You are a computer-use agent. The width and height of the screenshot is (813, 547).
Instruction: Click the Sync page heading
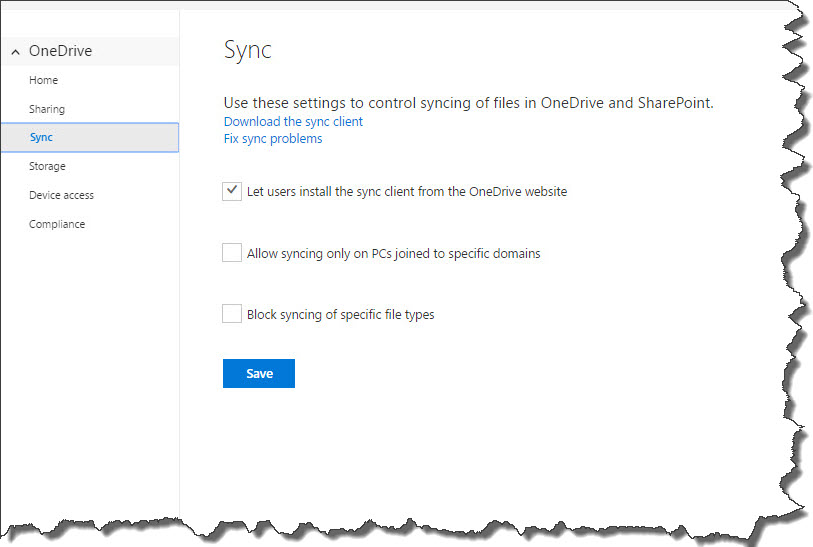coord(247,50)
